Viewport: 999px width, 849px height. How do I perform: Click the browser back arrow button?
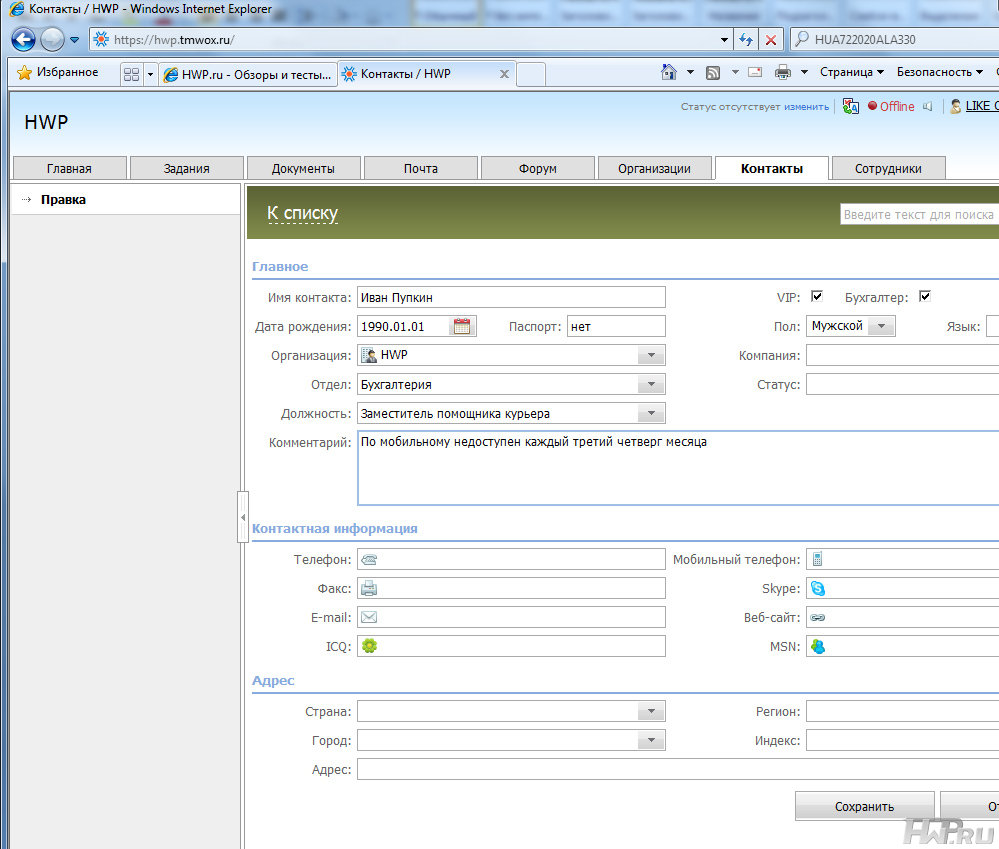[24, 40]
